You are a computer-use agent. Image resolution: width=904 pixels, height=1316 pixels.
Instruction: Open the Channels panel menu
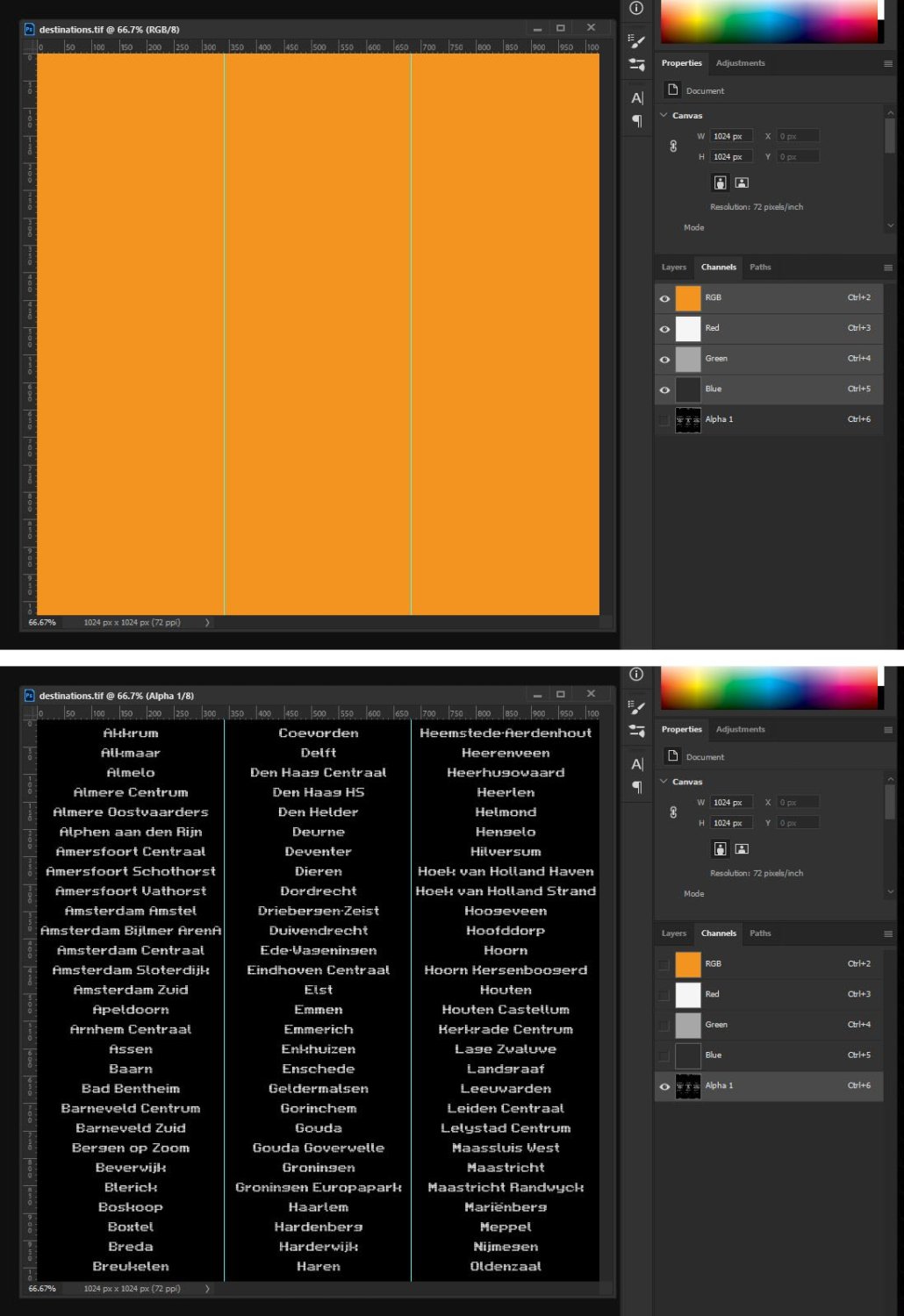[888, 268]
